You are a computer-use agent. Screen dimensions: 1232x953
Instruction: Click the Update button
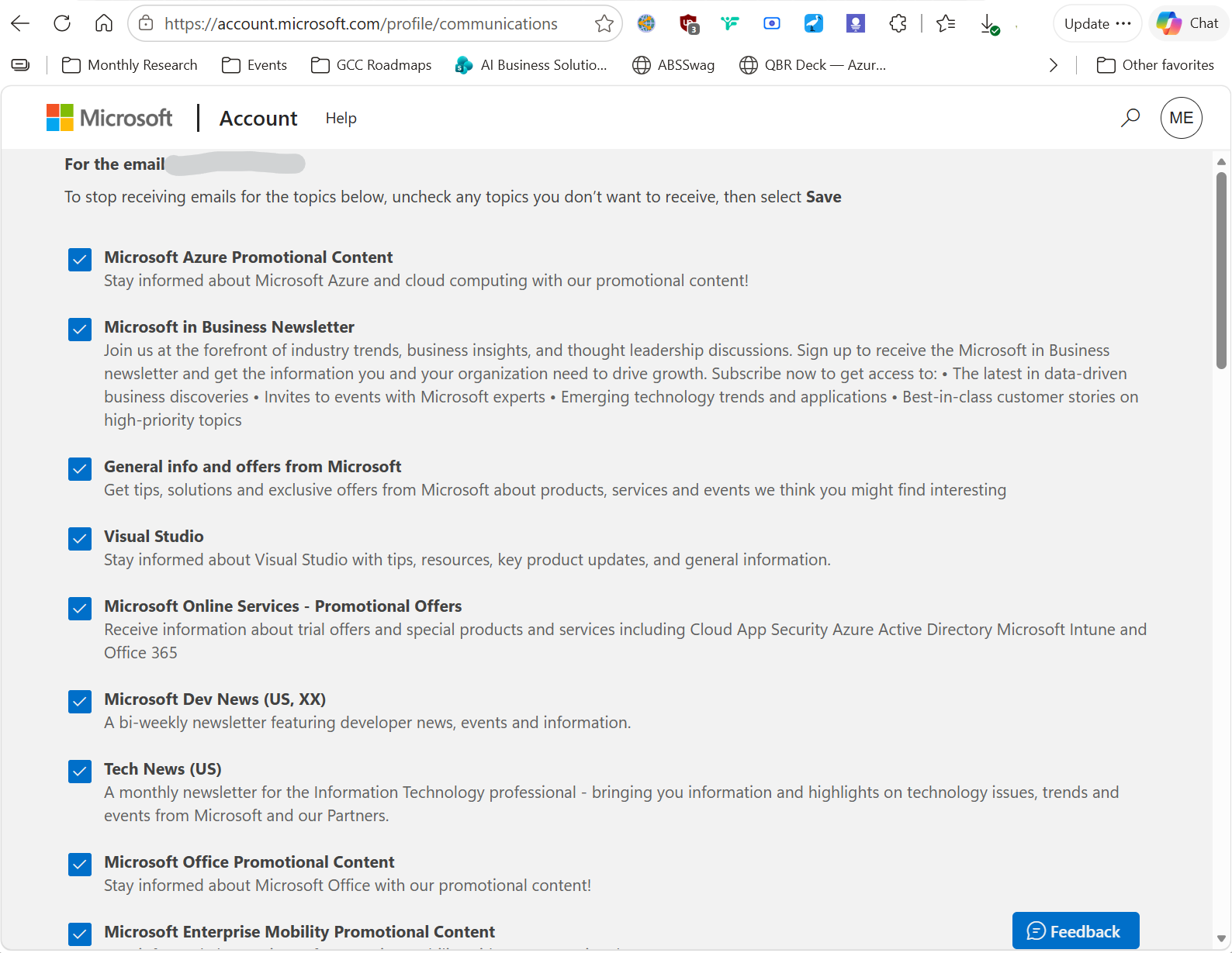tap(1097, 23)
